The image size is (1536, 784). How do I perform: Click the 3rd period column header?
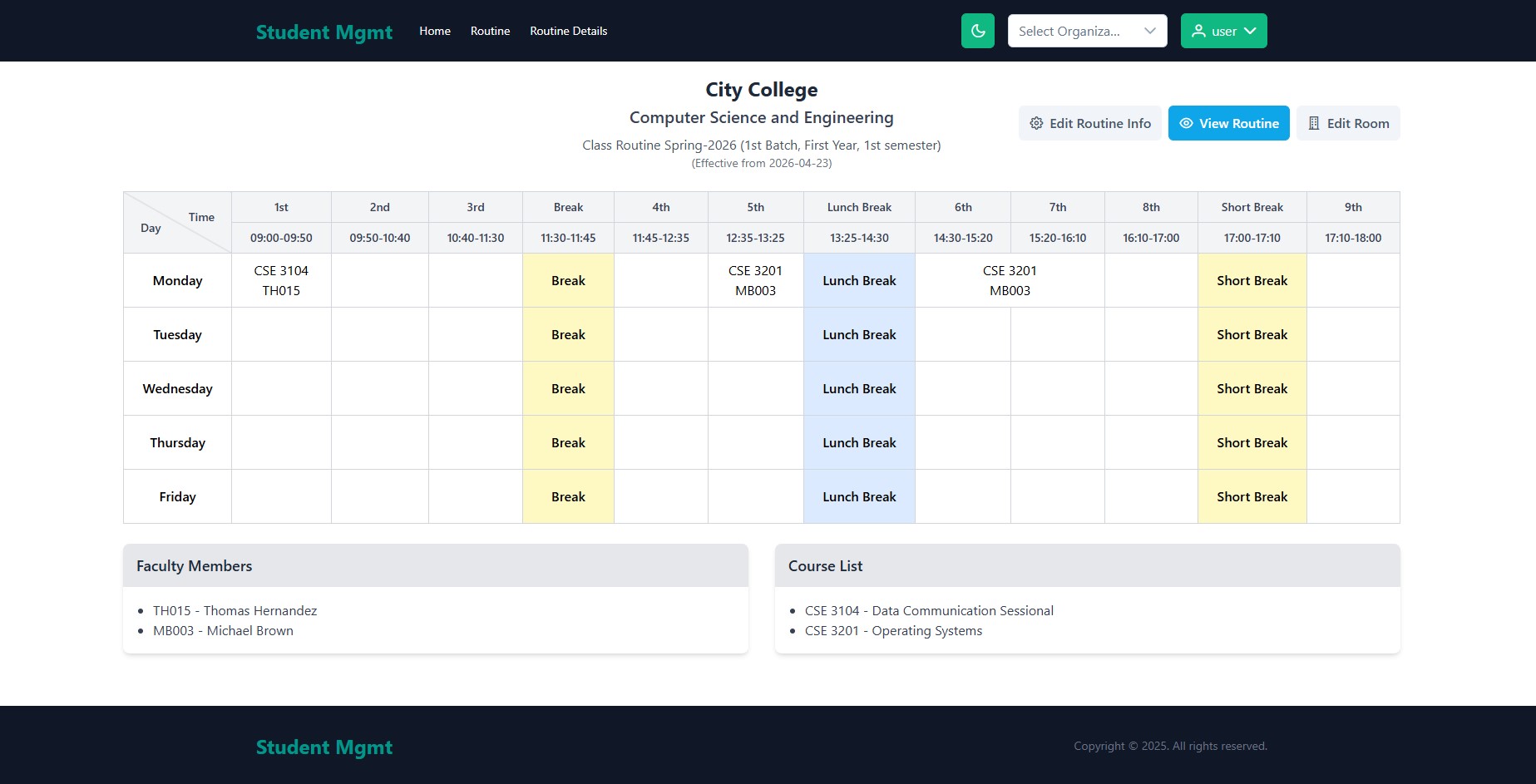click(x=476, y=207)
